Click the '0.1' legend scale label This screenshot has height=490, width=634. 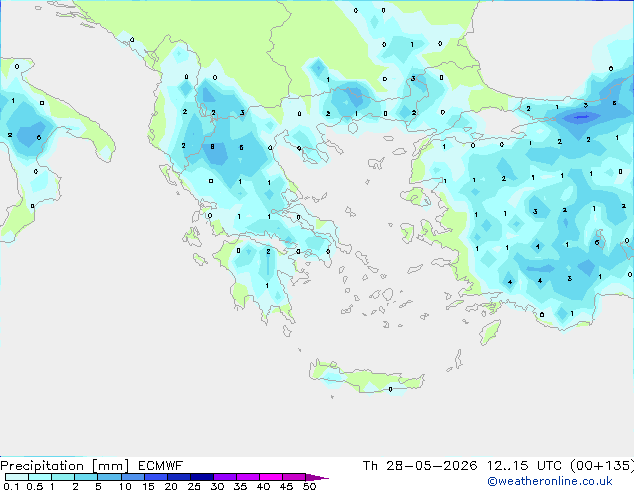point(11,486)
